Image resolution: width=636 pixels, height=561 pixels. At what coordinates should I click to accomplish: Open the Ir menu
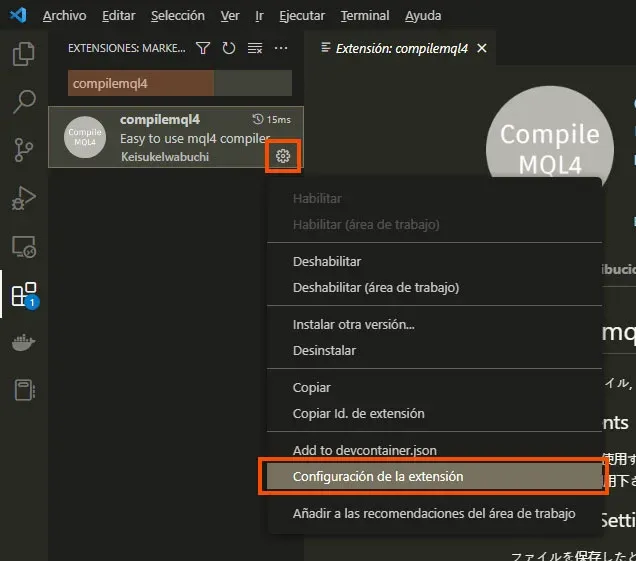pyautogui.click(x=259, y=15)
